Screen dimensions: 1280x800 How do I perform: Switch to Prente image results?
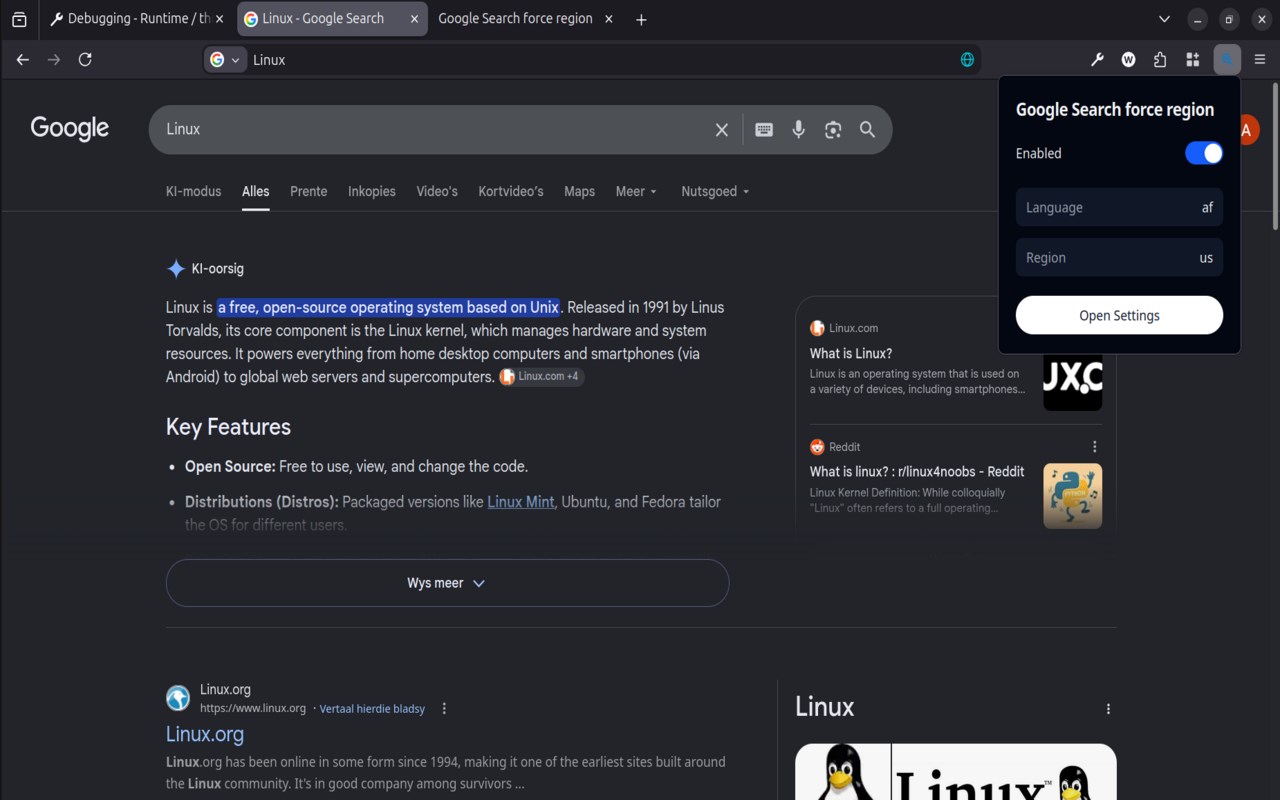coord(309,191)
